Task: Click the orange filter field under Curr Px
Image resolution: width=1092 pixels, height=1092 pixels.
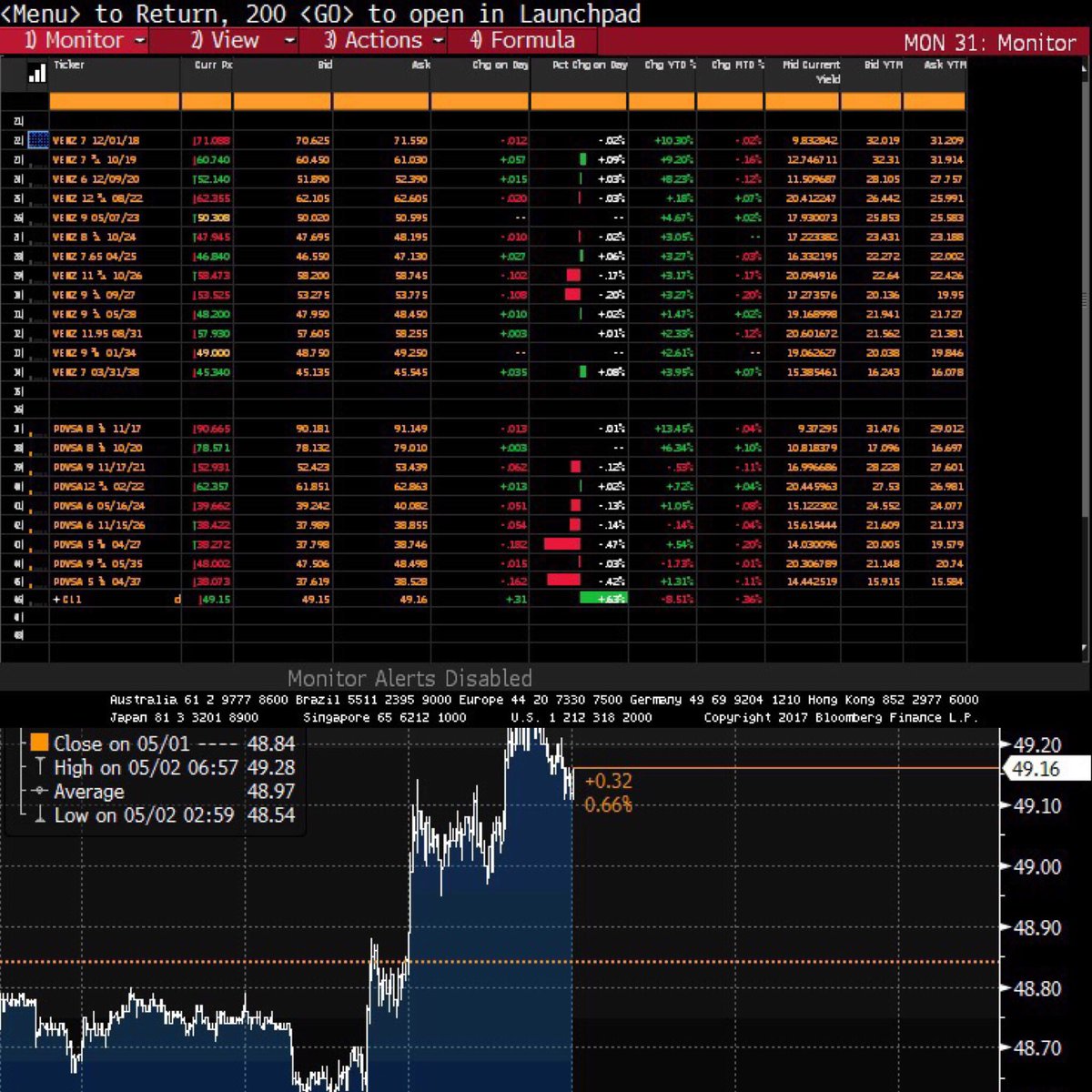Action: (207, 101)
